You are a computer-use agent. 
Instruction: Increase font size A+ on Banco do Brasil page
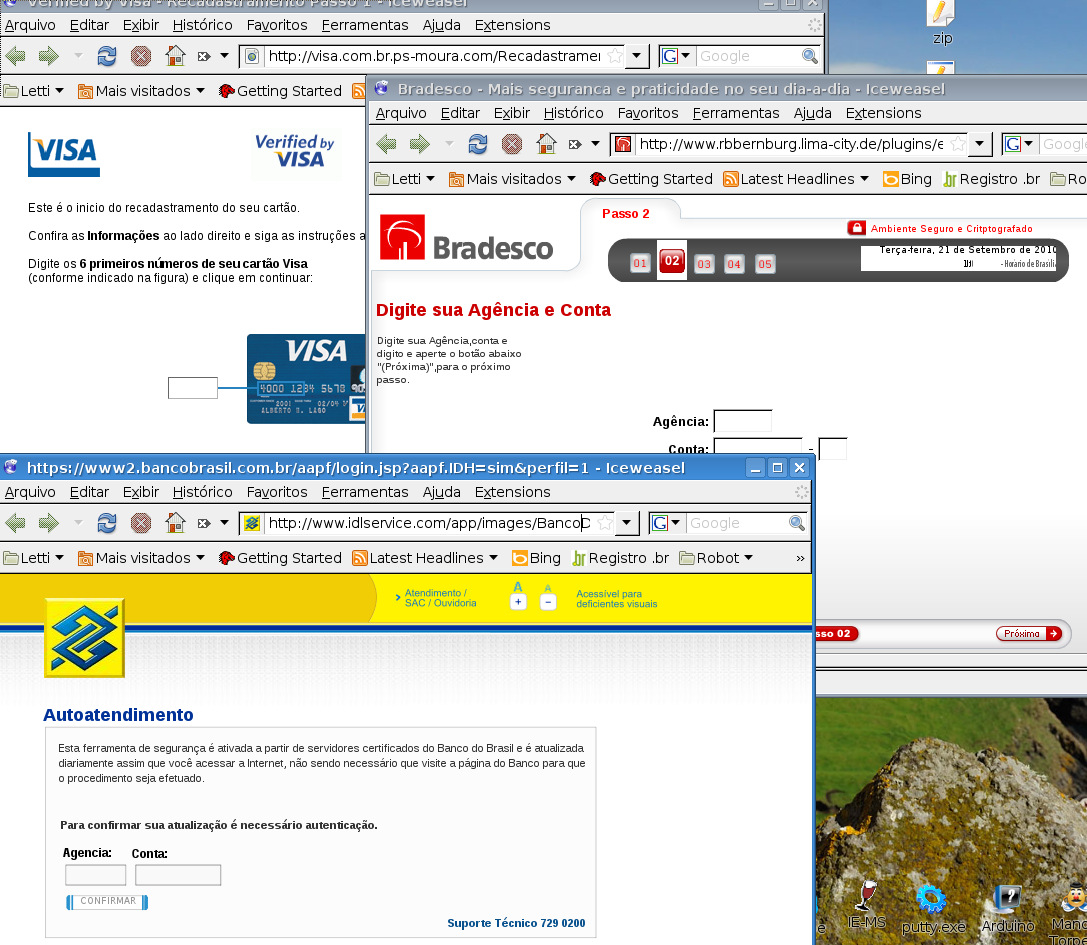click(x=518, y=601)
